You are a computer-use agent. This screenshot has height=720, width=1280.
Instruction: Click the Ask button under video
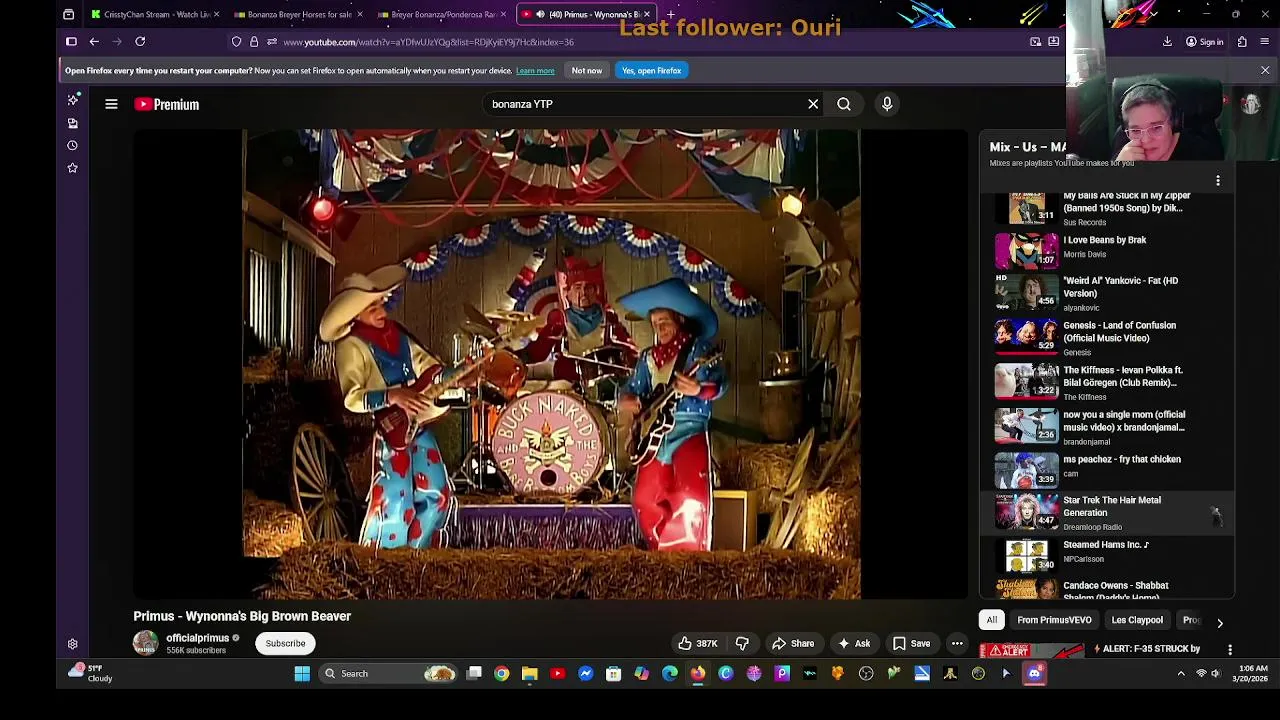pos(853,644)
